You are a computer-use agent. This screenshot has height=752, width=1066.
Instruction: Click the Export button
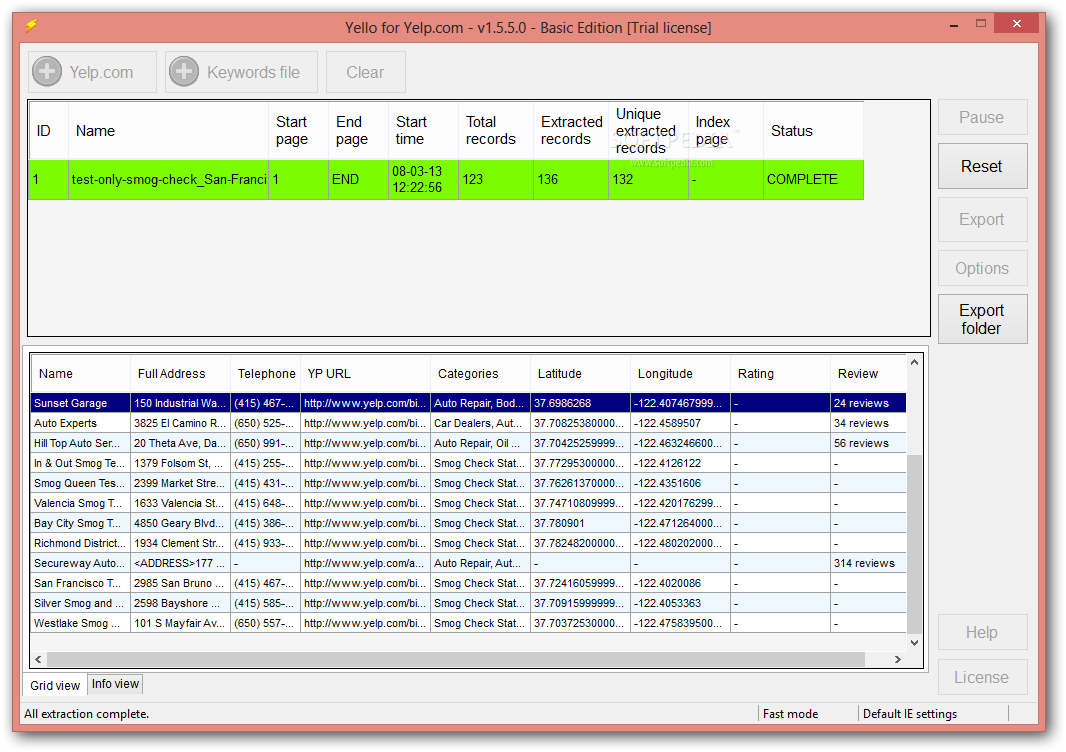click(982, 219)
